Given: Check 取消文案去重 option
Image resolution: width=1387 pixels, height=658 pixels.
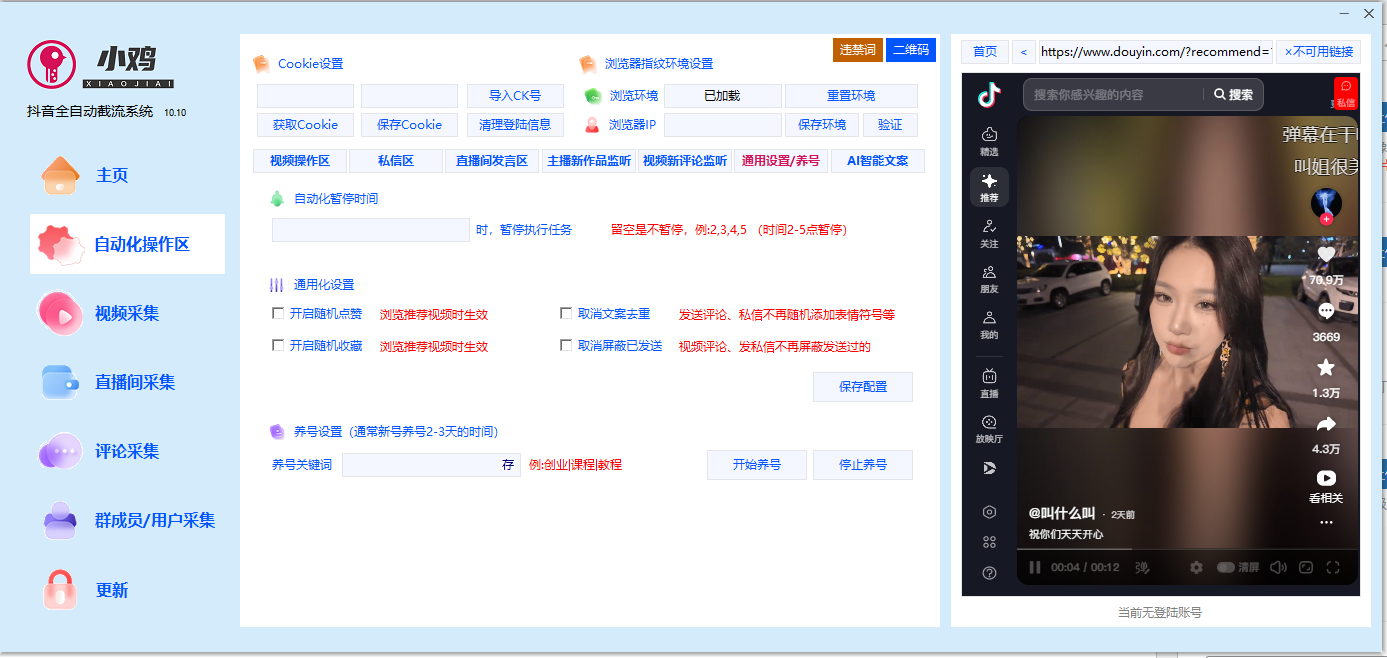Looking at the screenshot, I should pos(566,312).
